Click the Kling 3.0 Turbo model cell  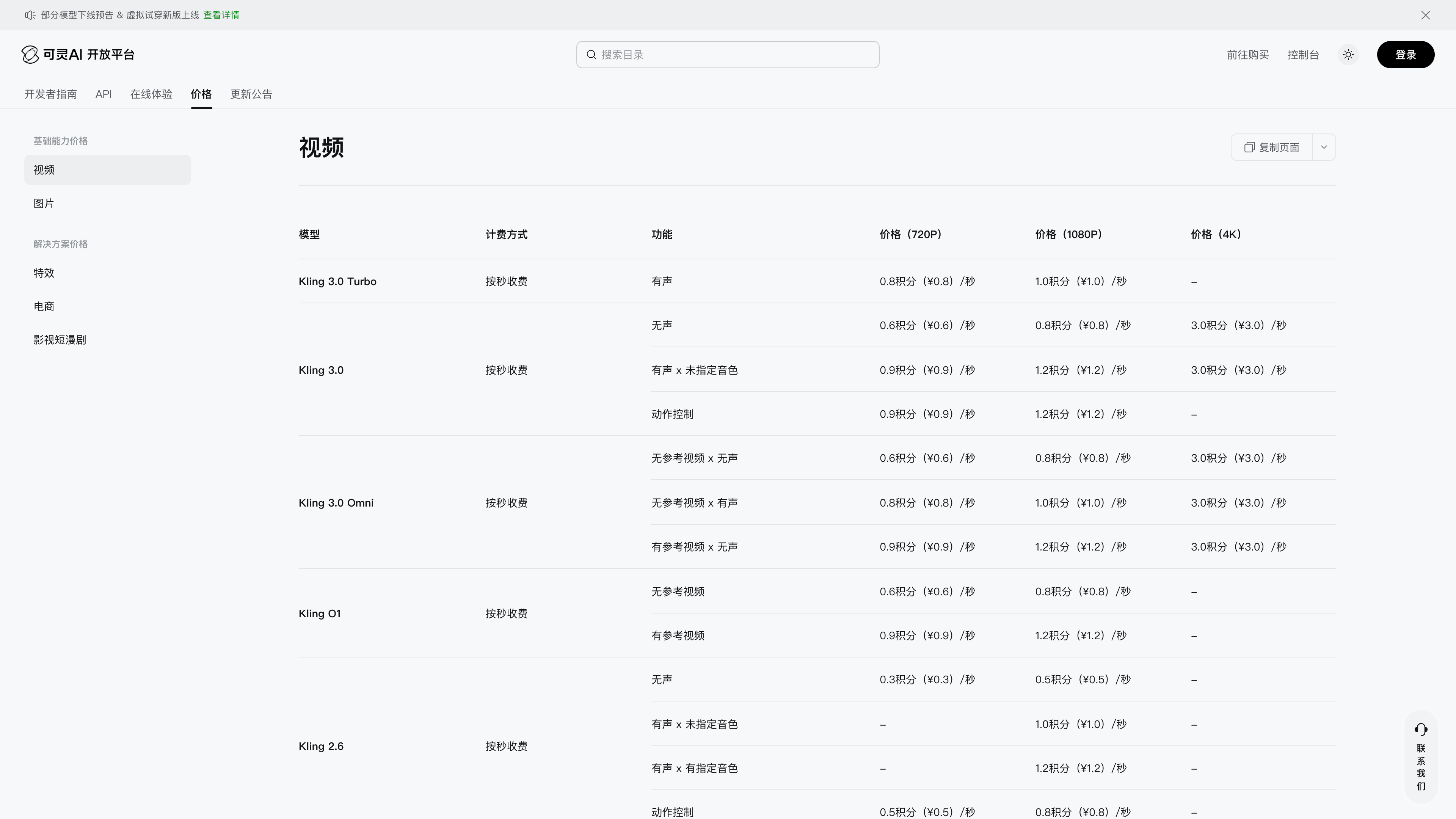point(337,281)
